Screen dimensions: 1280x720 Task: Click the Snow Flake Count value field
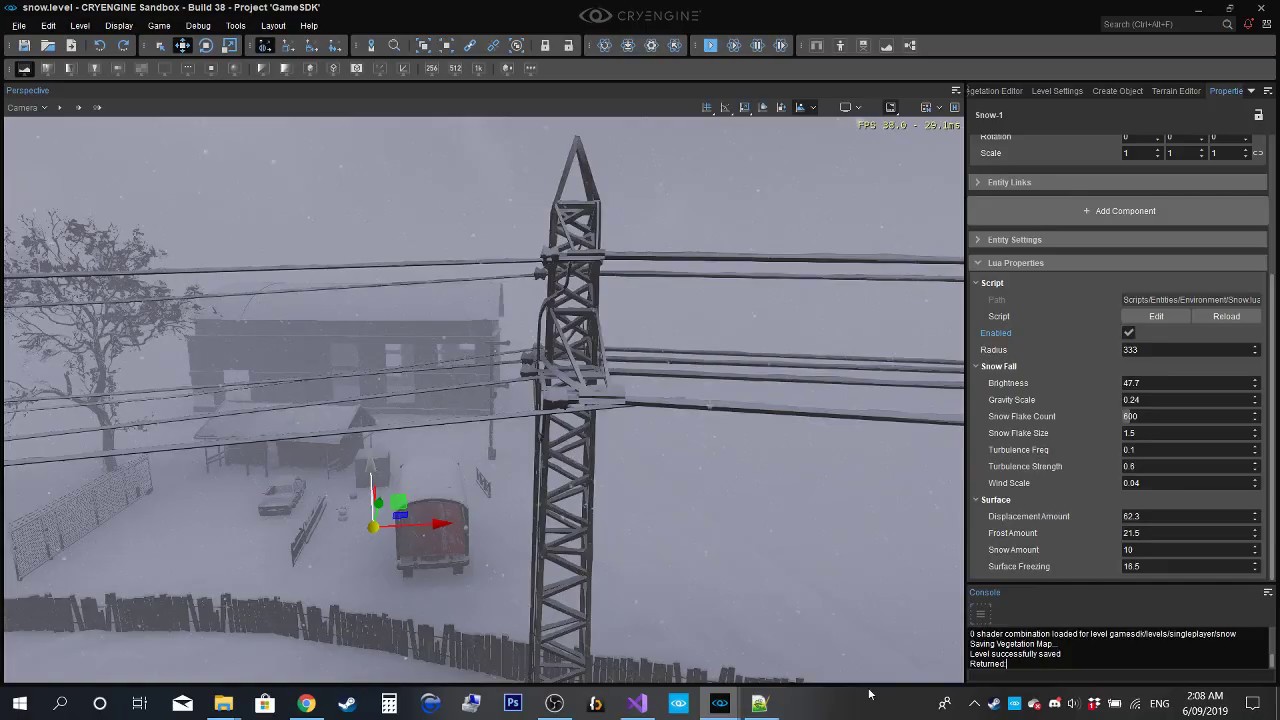(1190, 416)
